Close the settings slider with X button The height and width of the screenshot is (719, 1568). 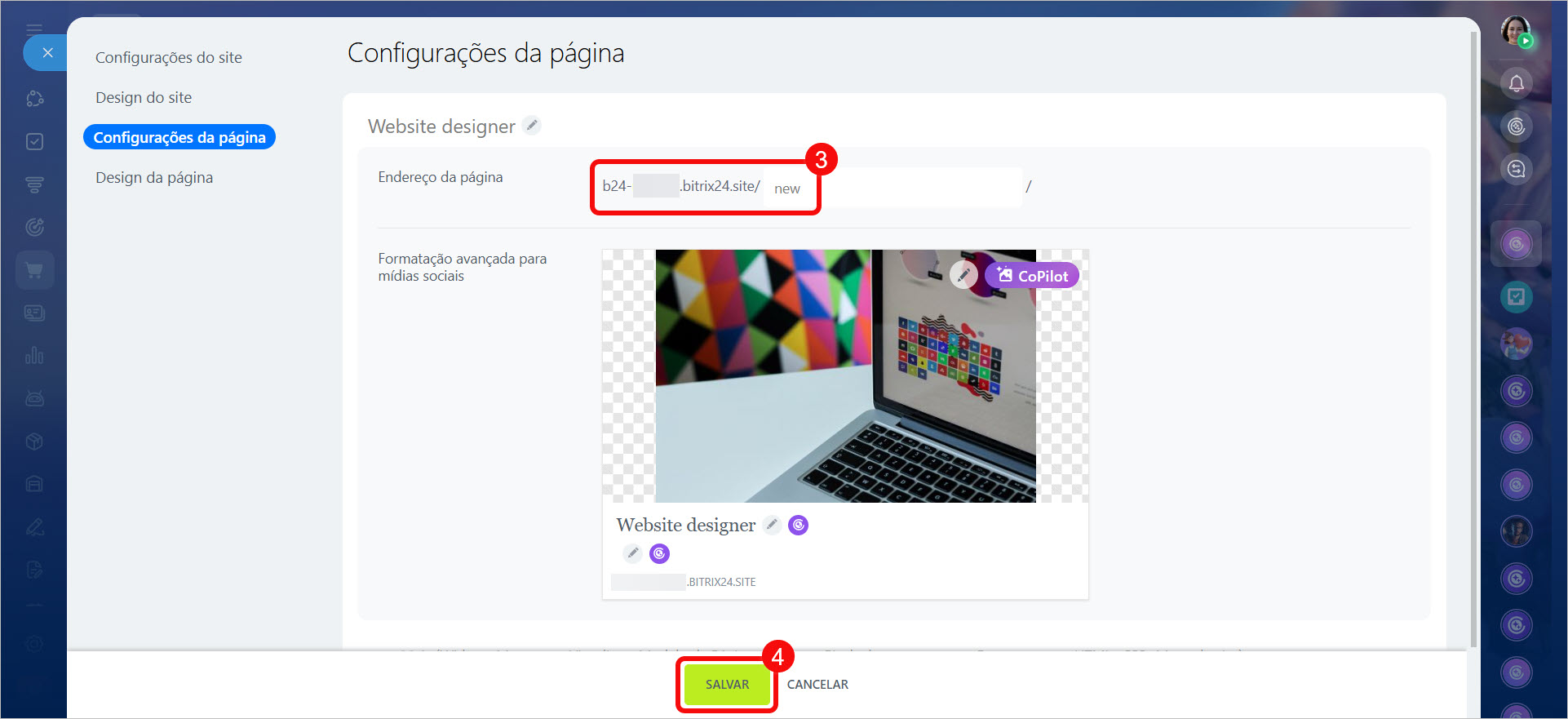point(47,53)
